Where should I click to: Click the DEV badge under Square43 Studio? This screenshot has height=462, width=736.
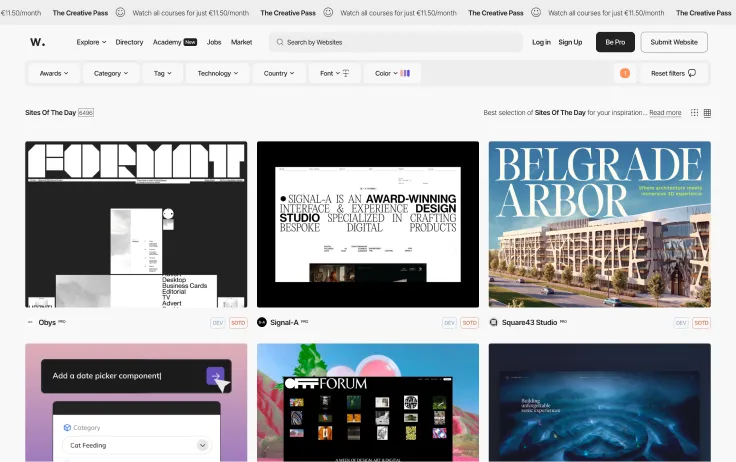pyautogui.click(x=681, y=323)
